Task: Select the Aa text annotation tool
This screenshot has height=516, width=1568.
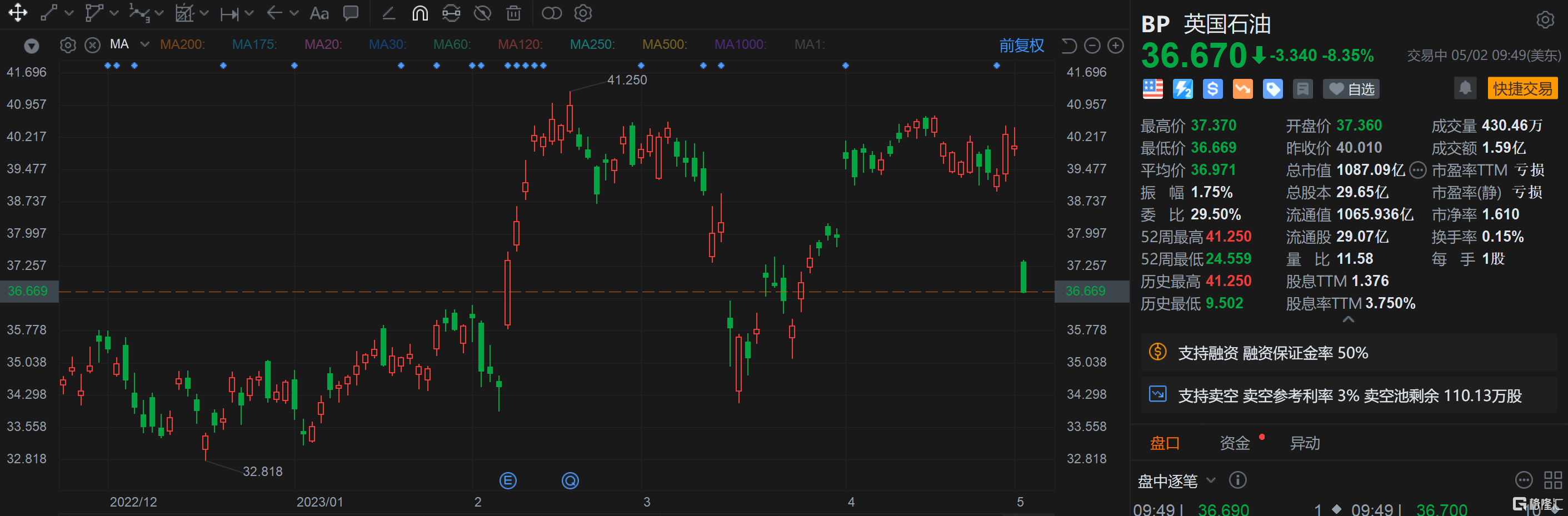Action: click(x=319, y=13)
